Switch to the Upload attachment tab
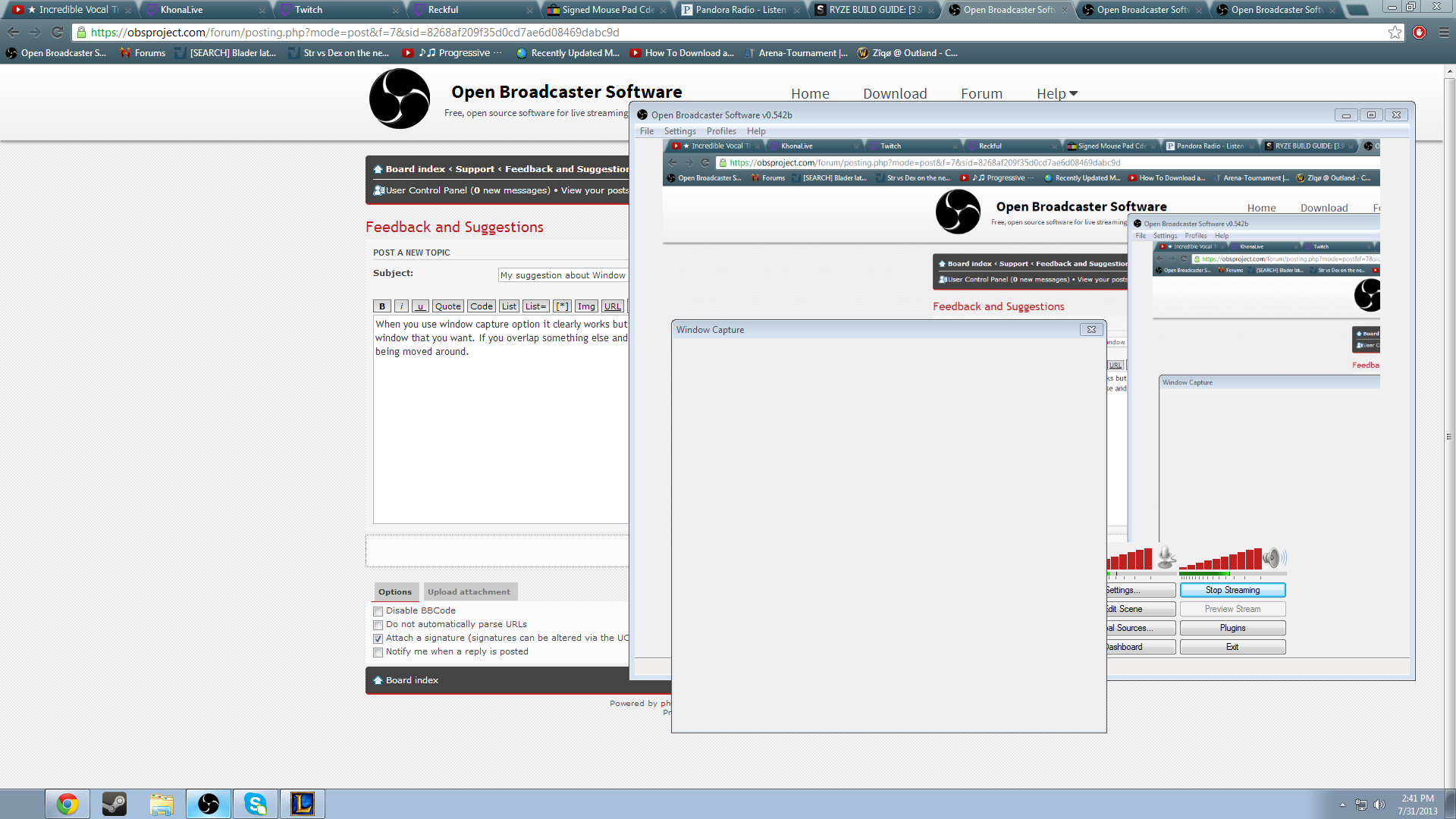 [x=469, y=592]
